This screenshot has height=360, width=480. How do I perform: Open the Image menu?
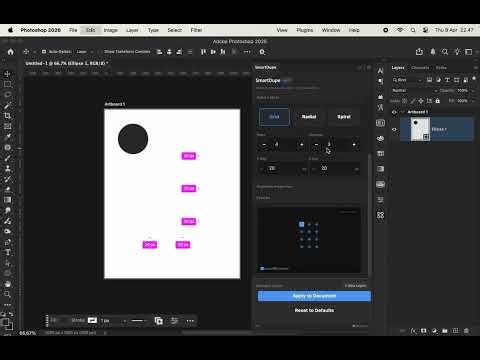[x=110, y=30]
